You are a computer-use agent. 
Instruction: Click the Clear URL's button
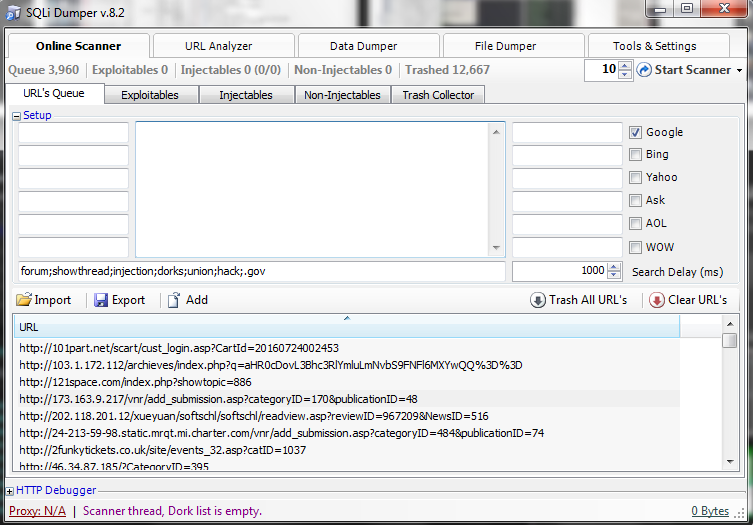coord(688,300)
